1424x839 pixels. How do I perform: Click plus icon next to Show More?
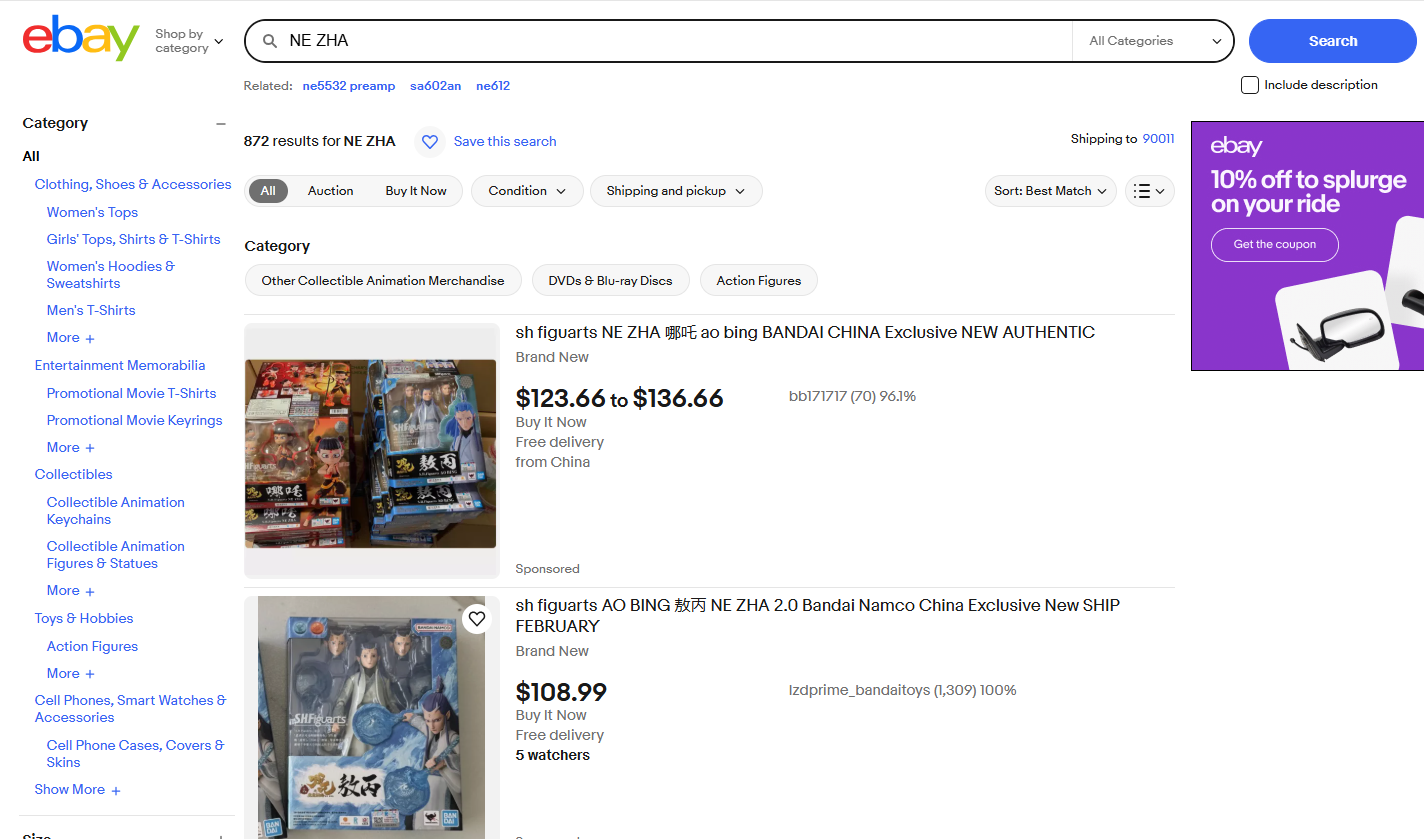tap(116, 791)
